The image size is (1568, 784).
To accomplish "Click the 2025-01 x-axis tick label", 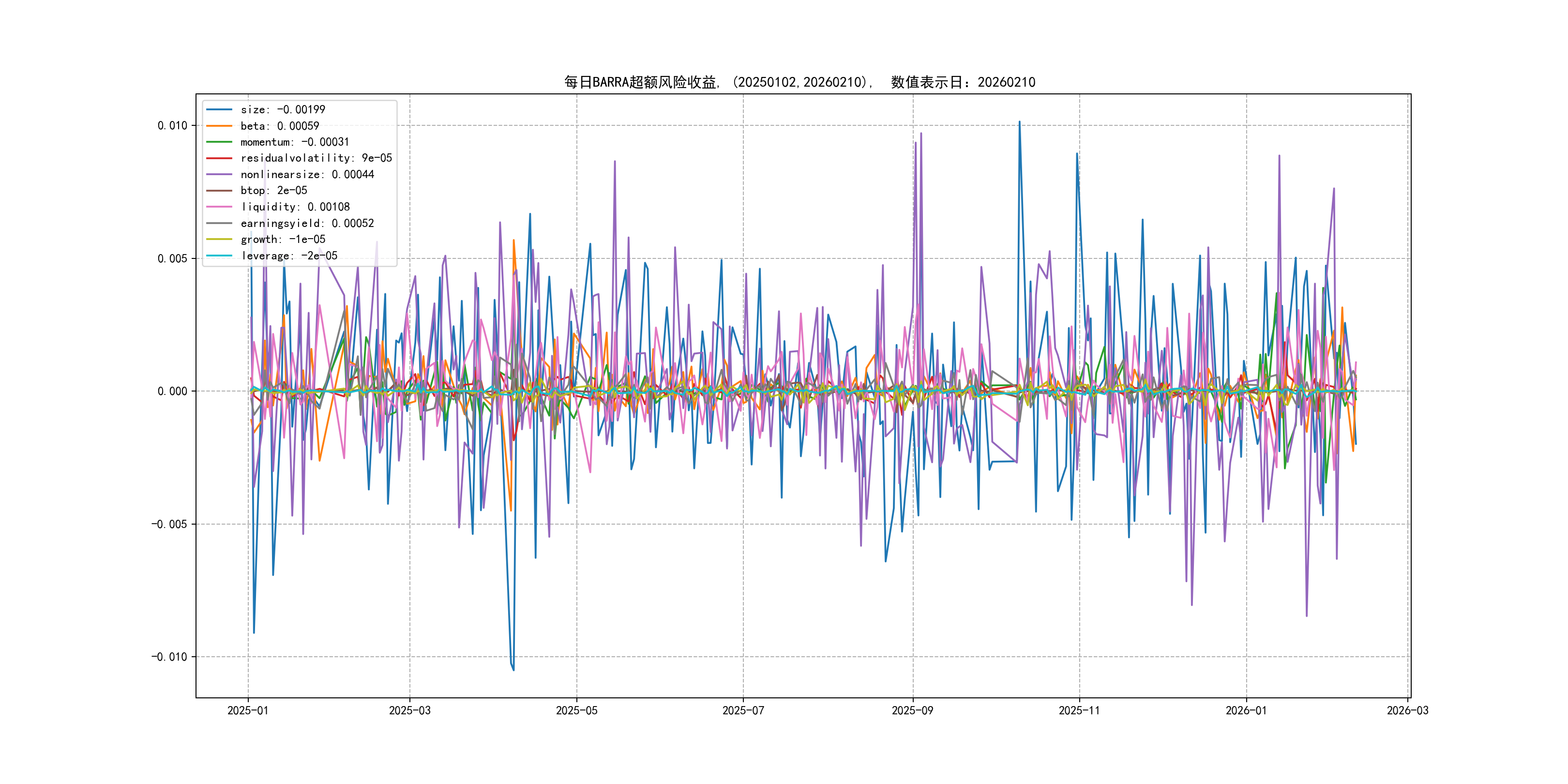I will [x=248, y=710].
